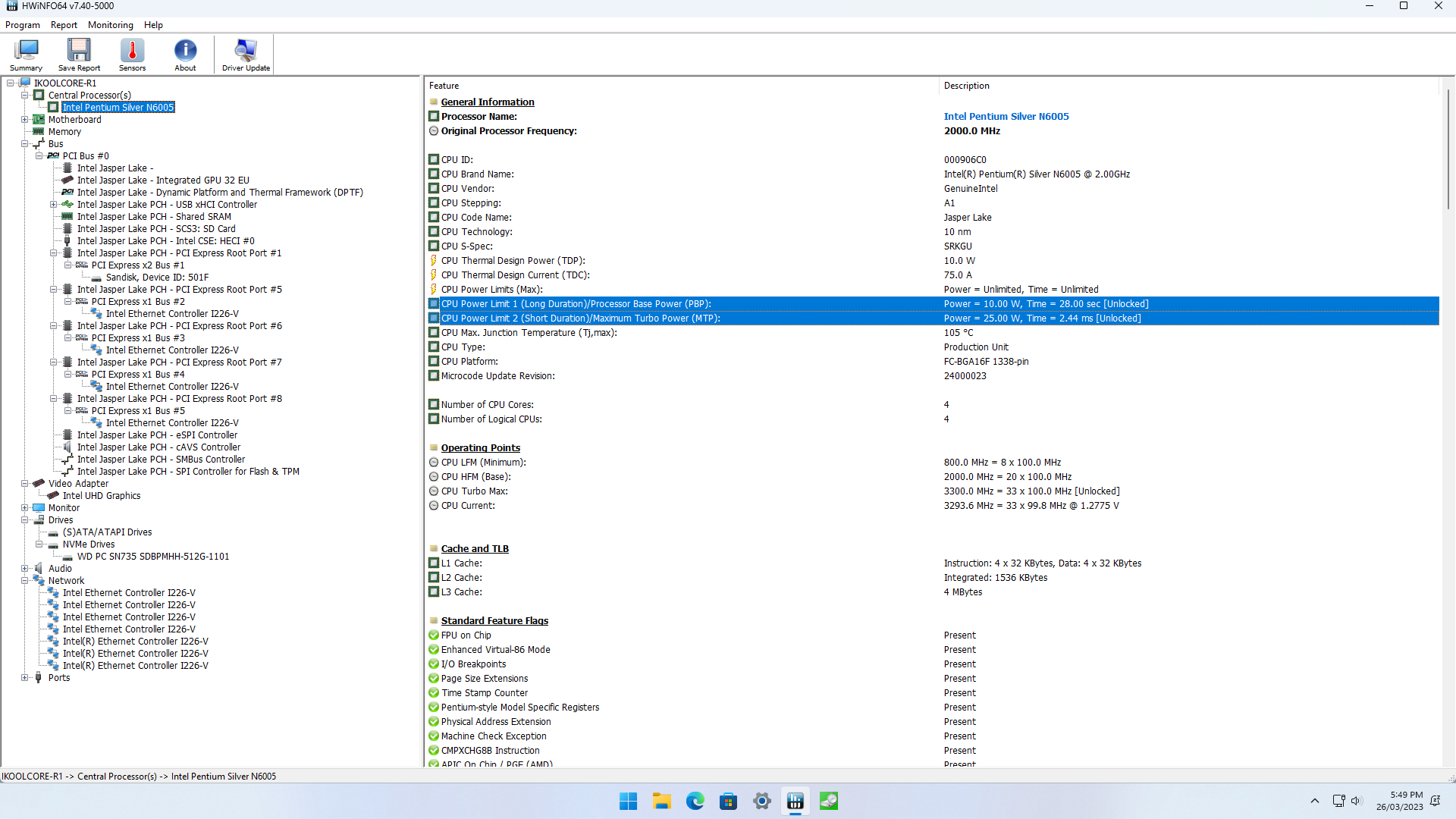The width and height of the screenshot is (1456, 819).
Task: Select CPU Power Limit 1 row
Action: (x=933, y=304)
